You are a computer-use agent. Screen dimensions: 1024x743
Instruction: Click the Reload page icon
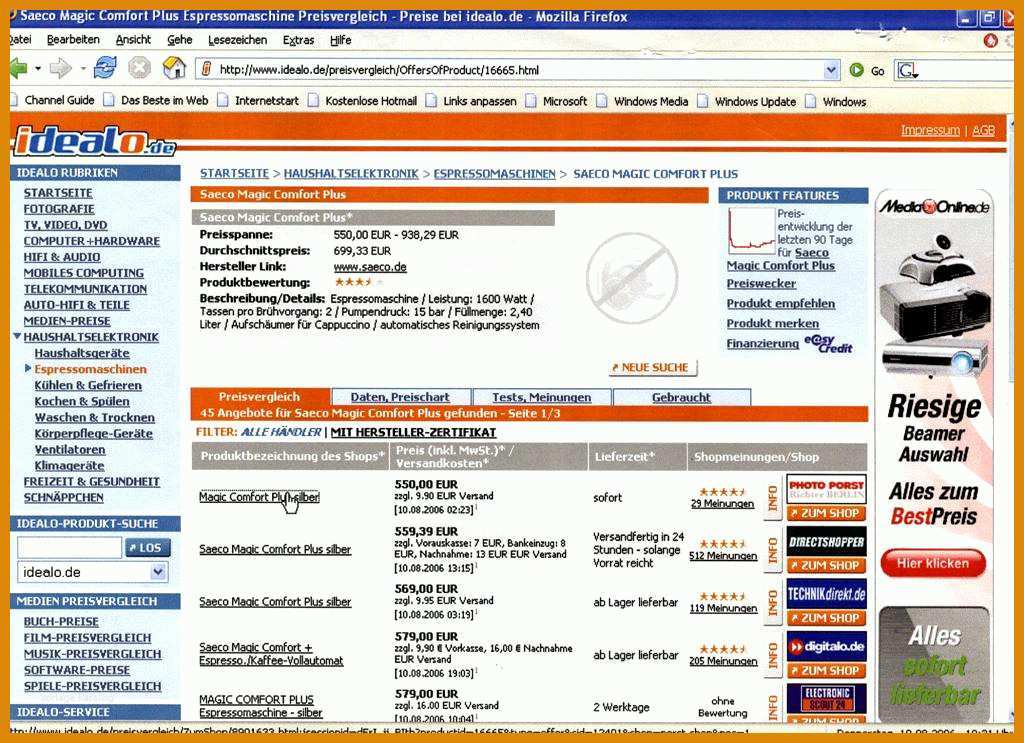point(104,68)
